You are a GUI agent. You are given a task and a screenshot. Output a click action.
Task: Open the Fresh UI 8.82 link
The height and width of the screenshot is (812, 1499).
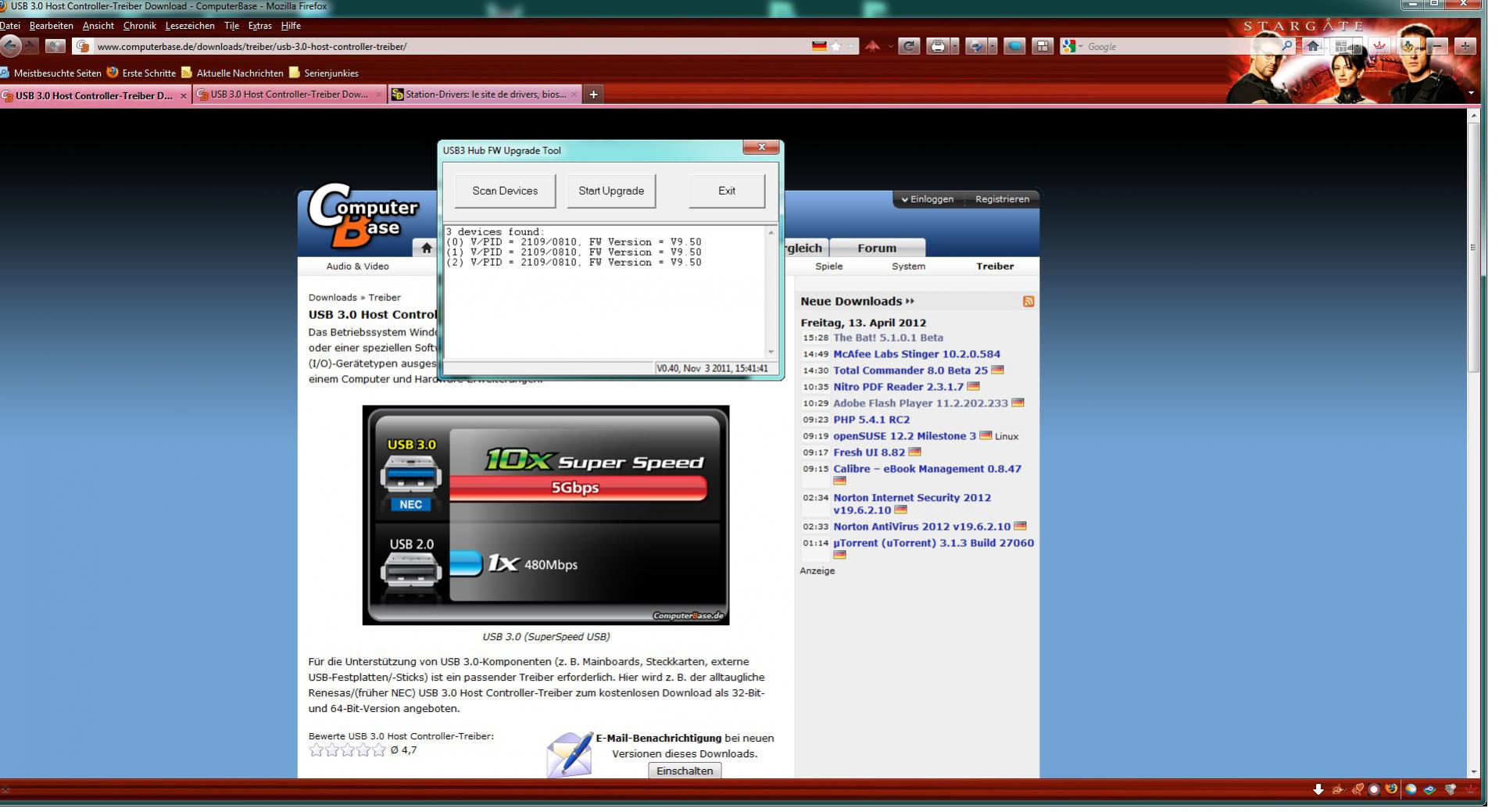(x=869, y=453)
